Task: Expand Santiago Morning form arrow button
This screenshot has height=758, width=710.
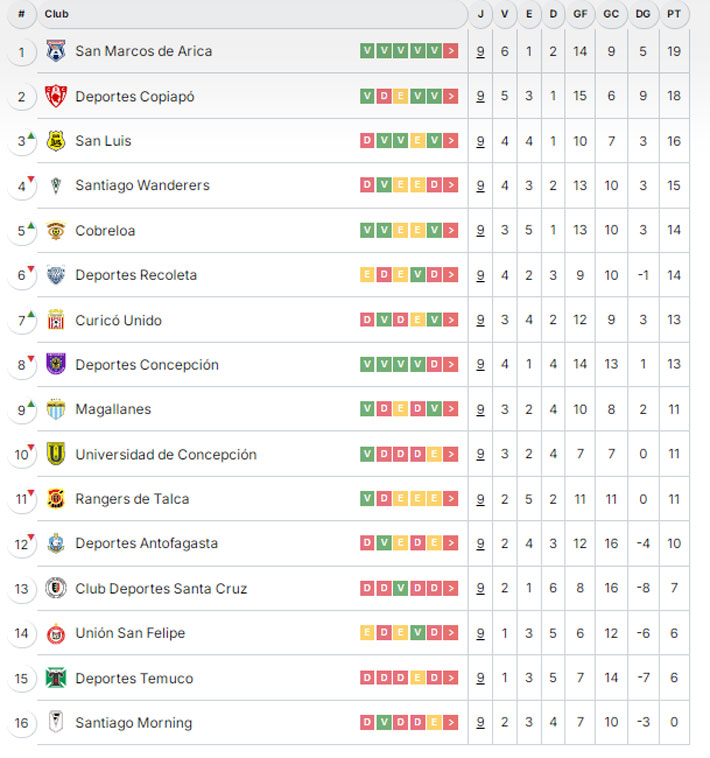Action: pos(450,722)
